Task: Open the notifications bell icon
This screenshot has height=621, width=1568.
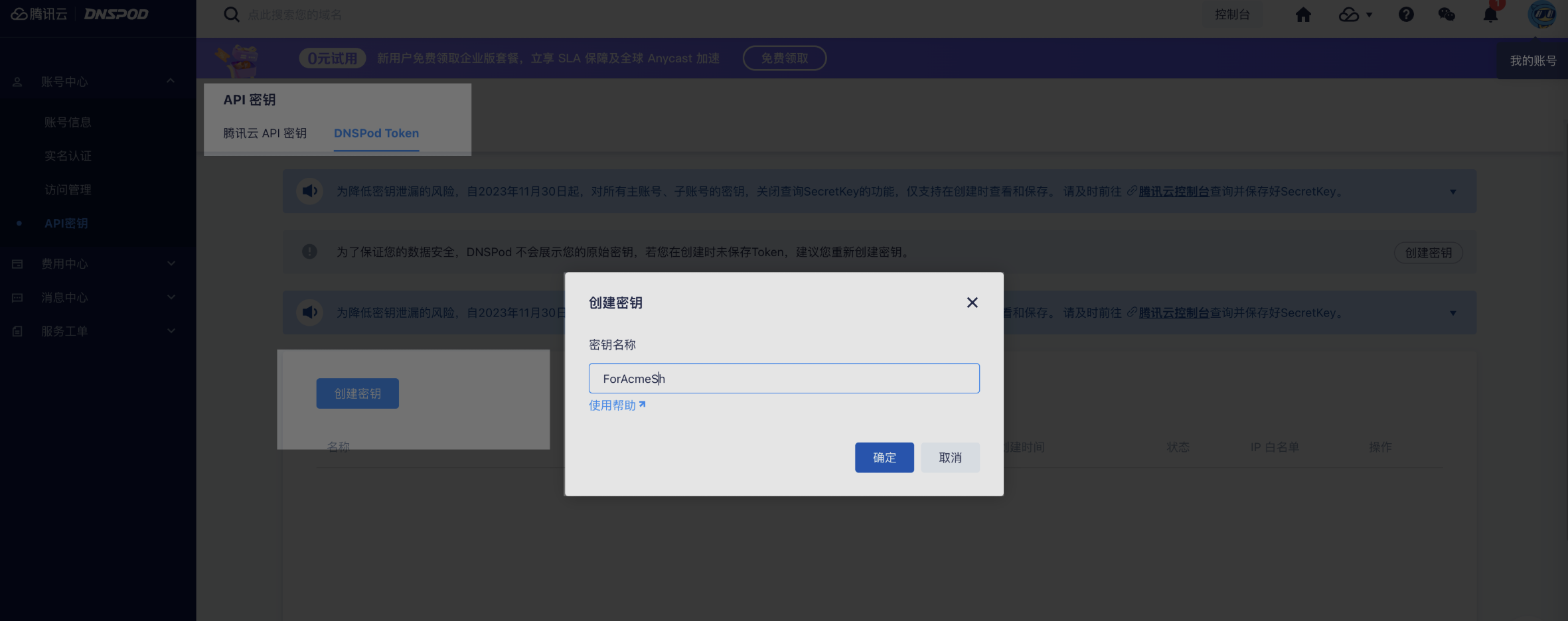Action: 1490,15
